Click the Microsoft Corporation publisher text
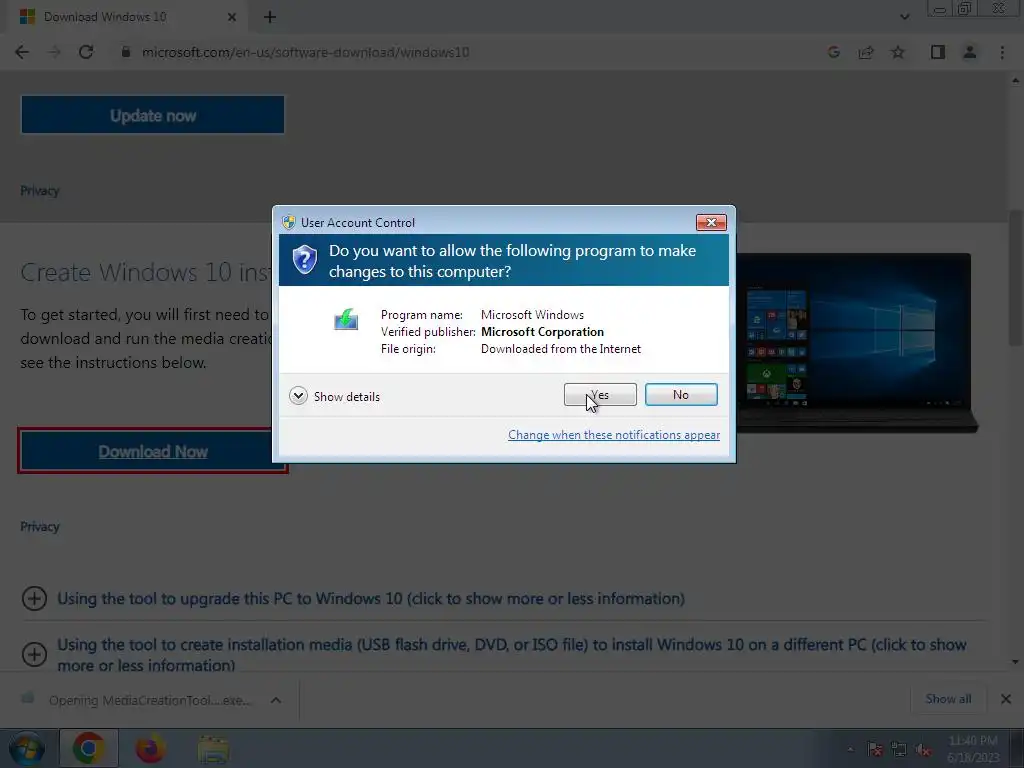The image size is (1024, 768). tap(542, 332)
